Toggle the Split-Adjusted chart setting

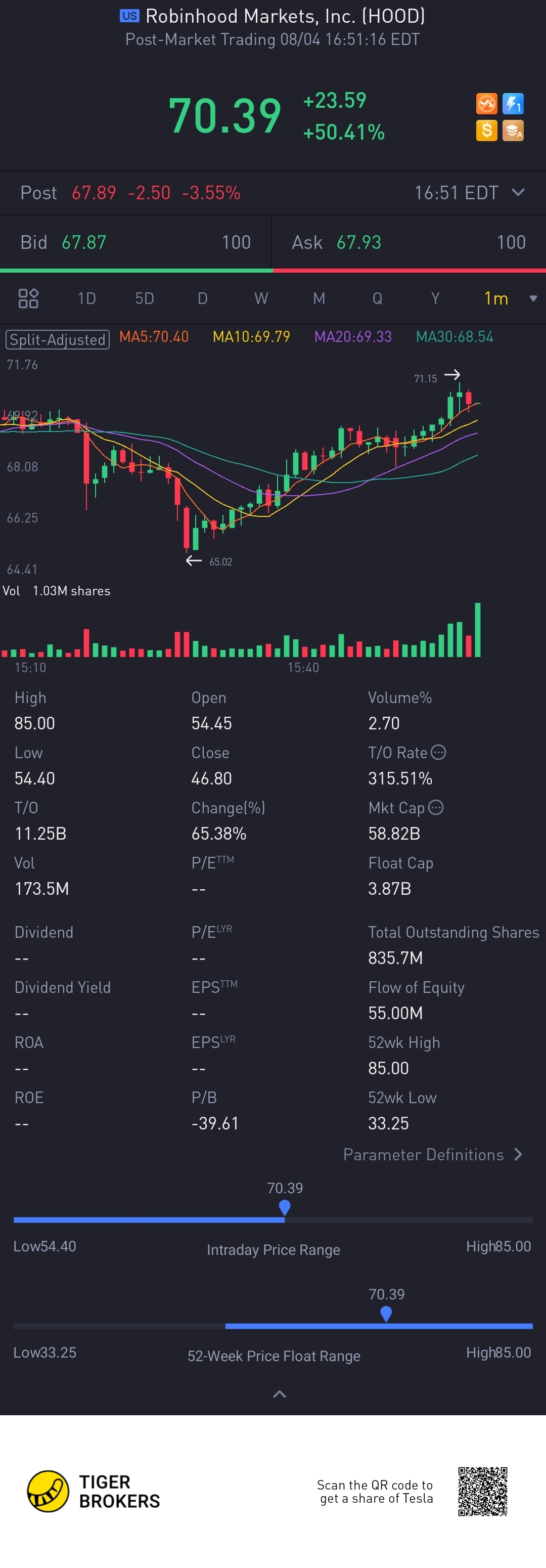pos(57,339)
